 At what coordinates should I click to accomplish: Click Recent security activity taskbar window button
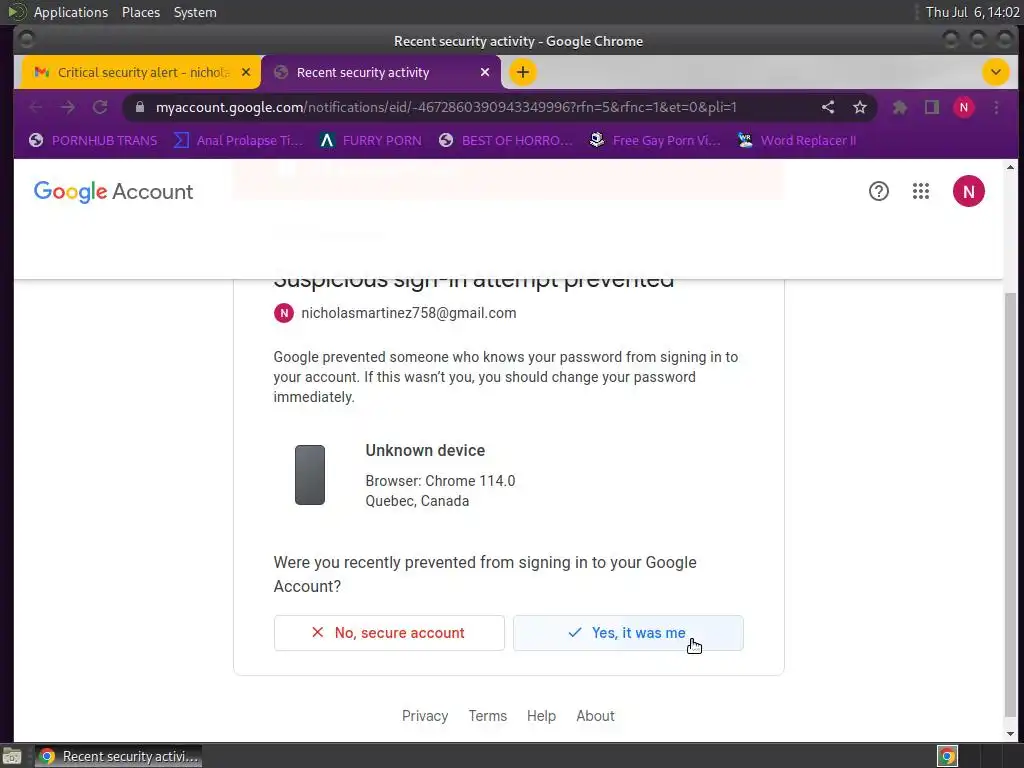118,756
